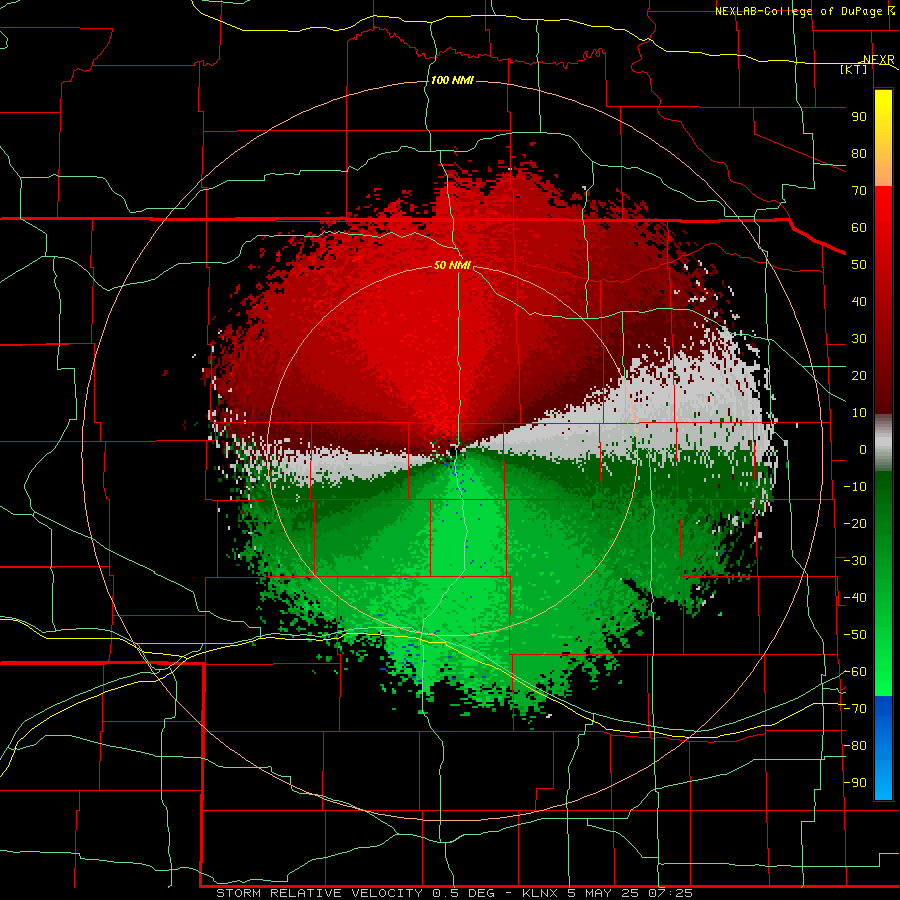900x900 pixels.
Task: Click the [KT] units label
Action: pos(854,69)
